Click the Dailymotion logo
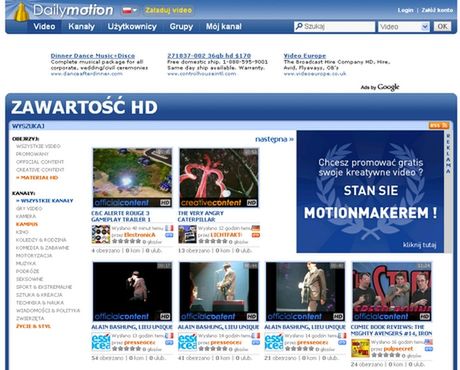The width and height of the screenshot is (460, 370). [x=64, y=11]
